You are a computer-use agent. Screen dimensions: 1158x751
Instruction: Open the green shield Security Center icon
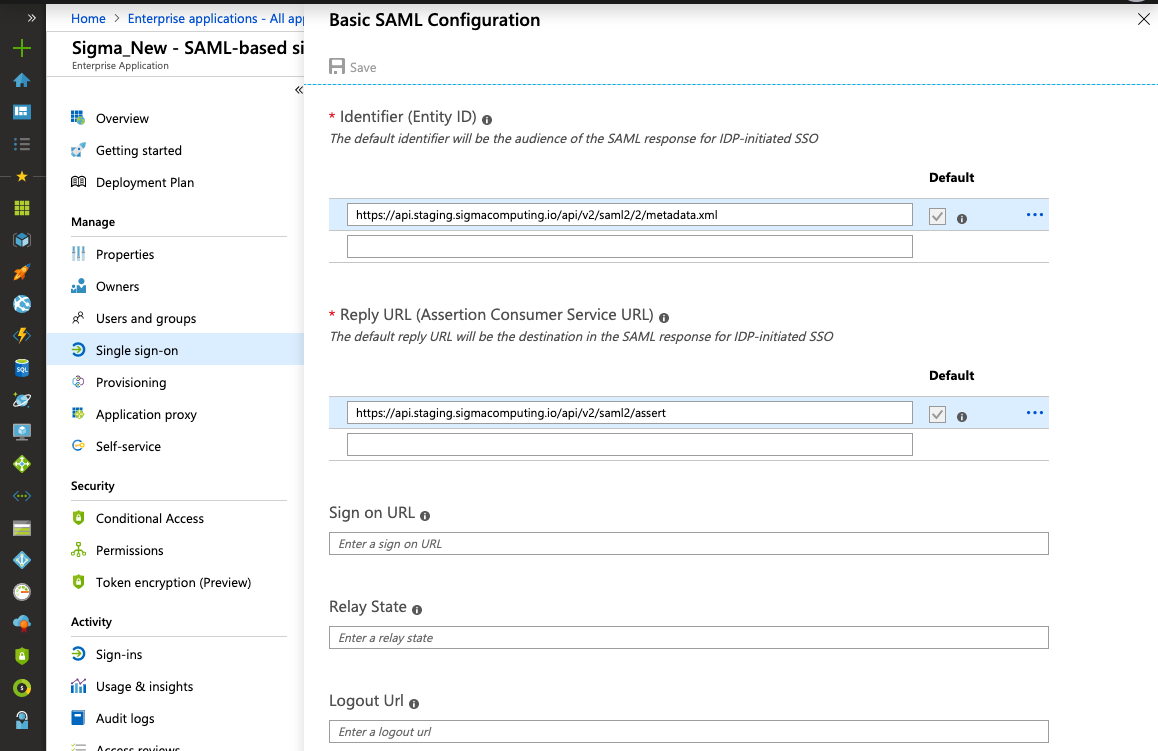pyautogui.click(x=22, y=656)
